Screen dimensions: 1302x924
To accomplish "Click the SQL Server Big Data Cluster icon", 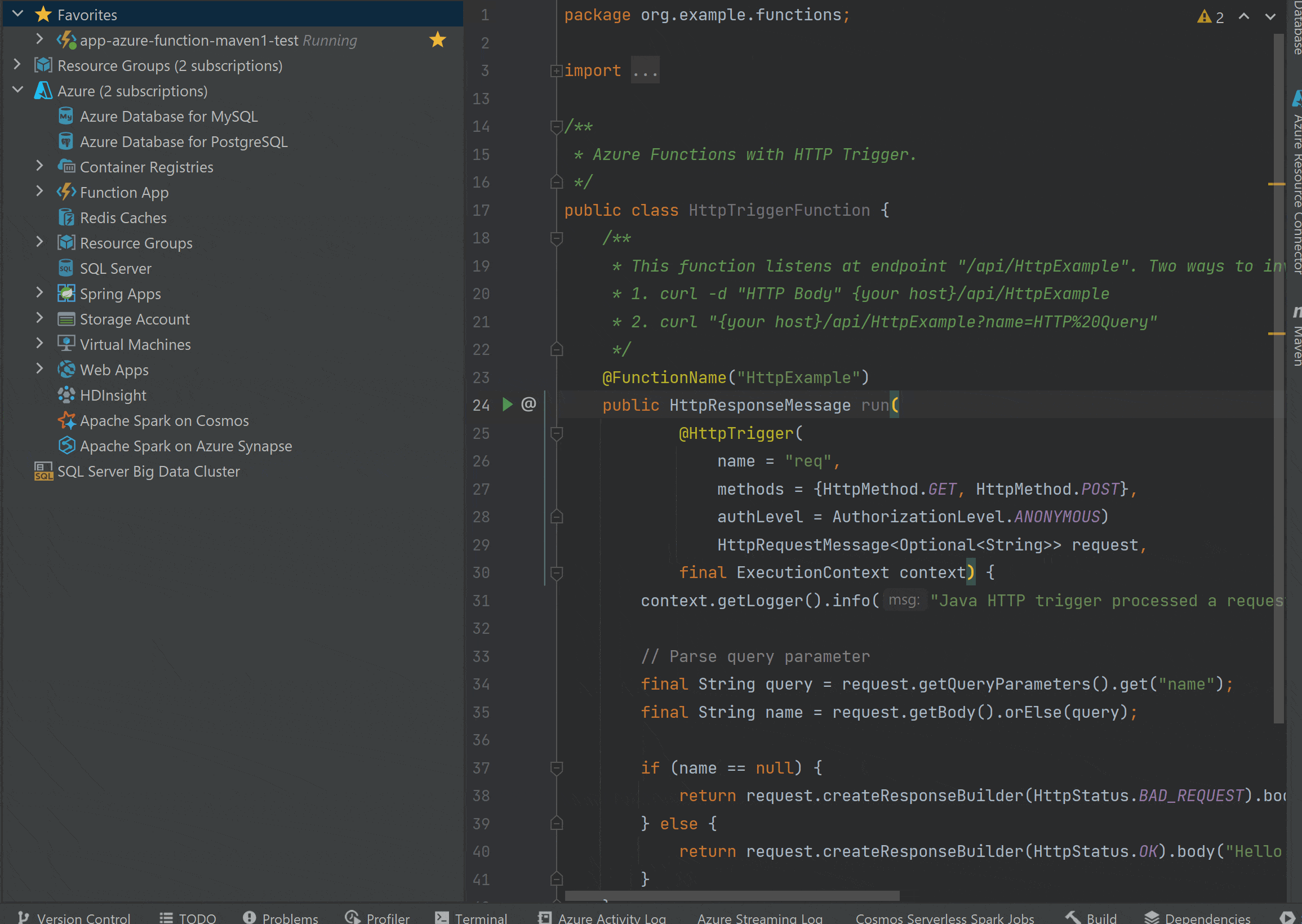I will [x=43, y=470].
